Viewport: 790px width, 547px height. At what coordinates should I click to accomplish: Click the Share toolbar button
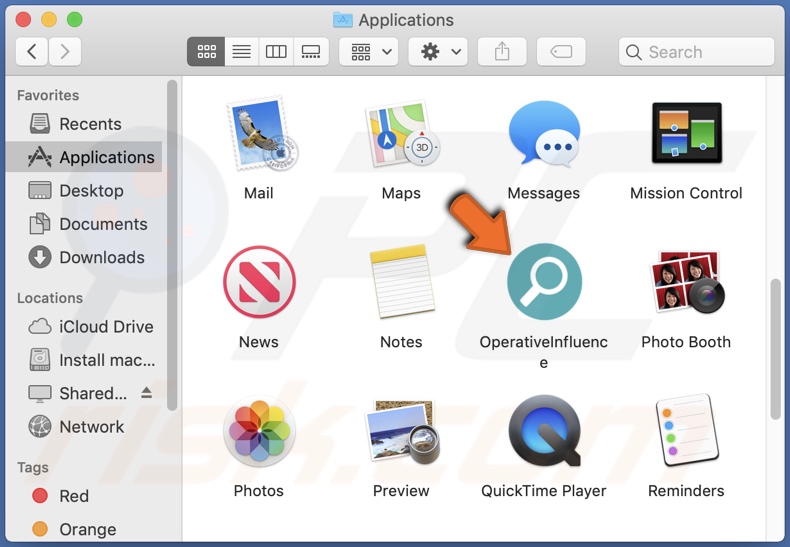[502, 52]
